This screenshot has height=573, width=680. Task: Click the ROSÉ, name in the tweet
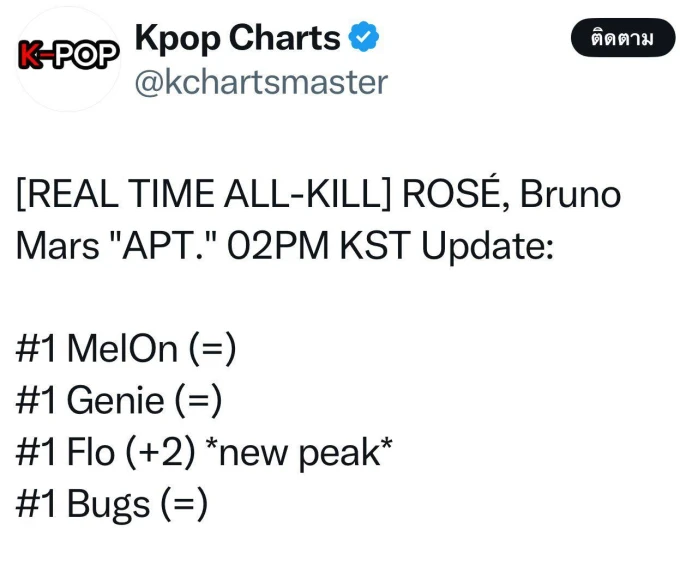point(456,193)
